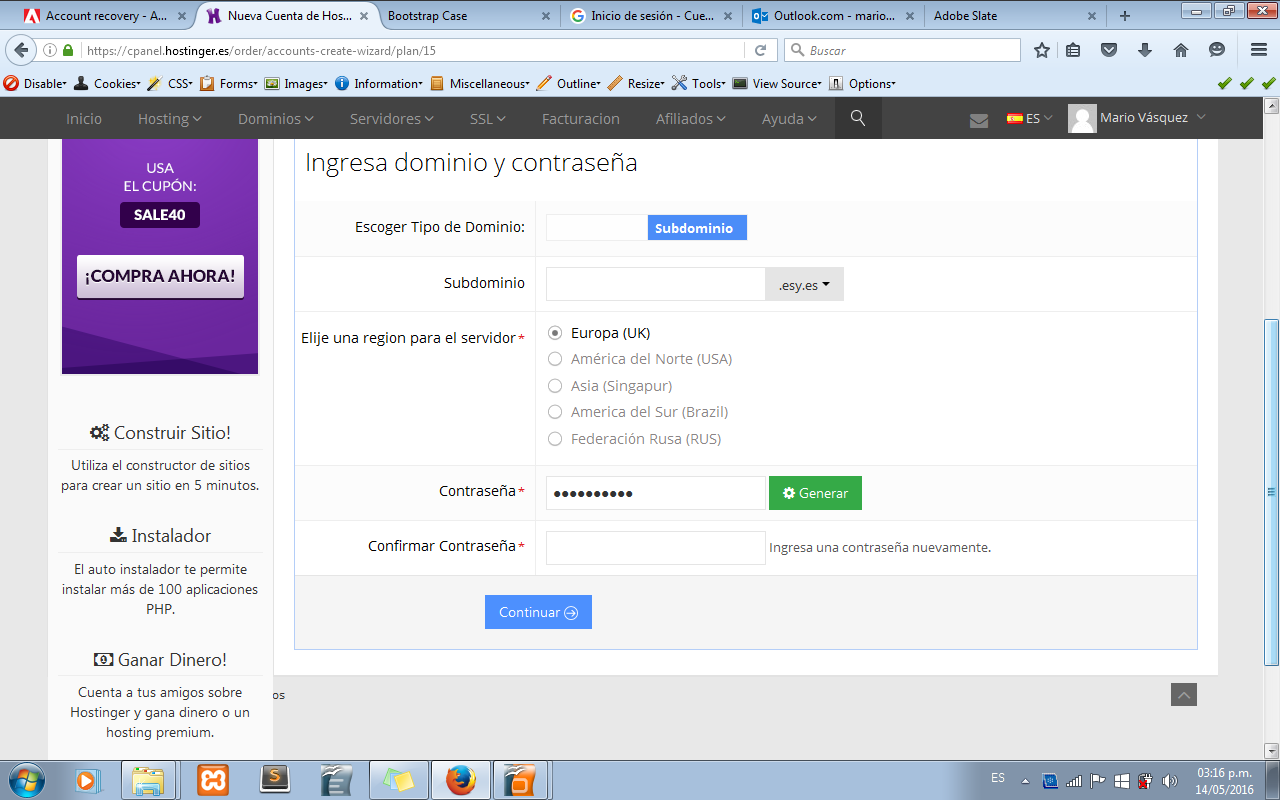Image resolution: width=1280 pixels, height=800 pixels.
Task: Expand the ES language selector
Action: click(1029, 118)
